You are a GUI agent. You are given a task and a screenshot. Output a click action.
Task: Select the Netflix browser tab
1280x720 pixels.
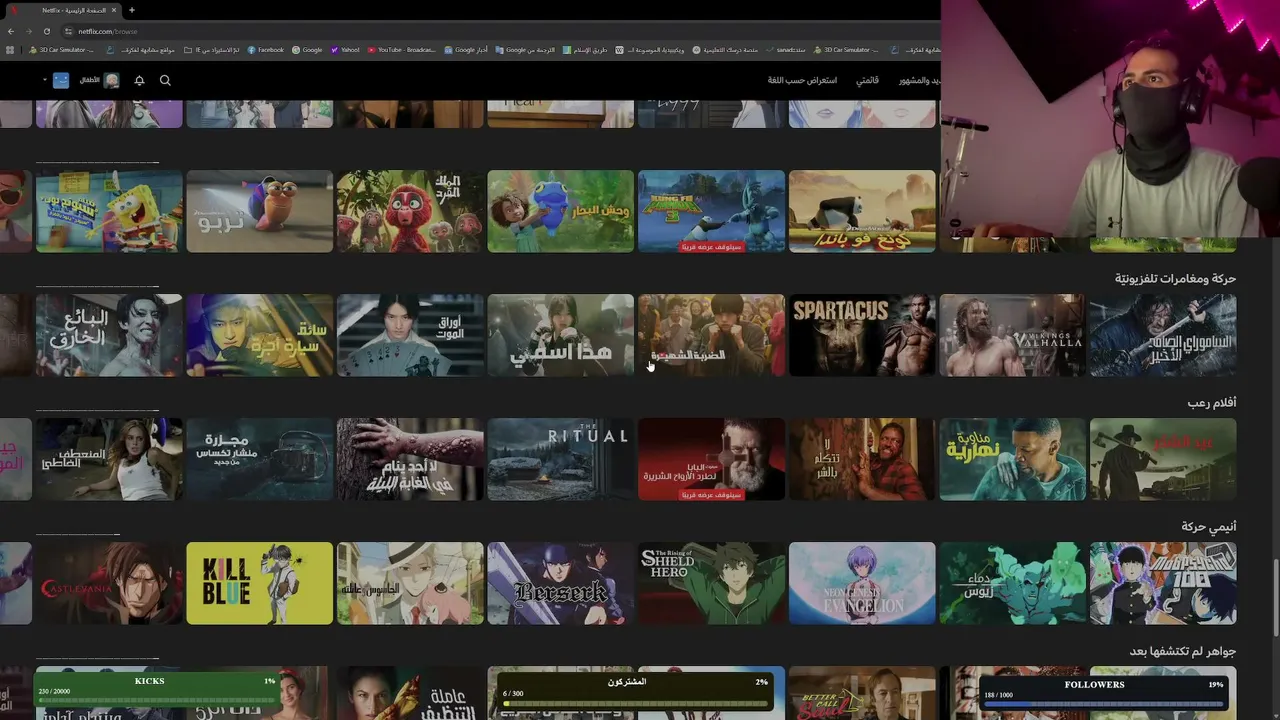62,10
